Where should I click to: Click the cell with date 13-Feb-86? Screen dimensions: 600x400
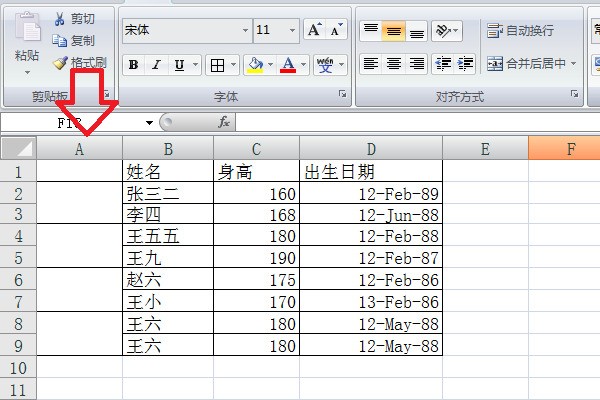(x=371, y=301)
